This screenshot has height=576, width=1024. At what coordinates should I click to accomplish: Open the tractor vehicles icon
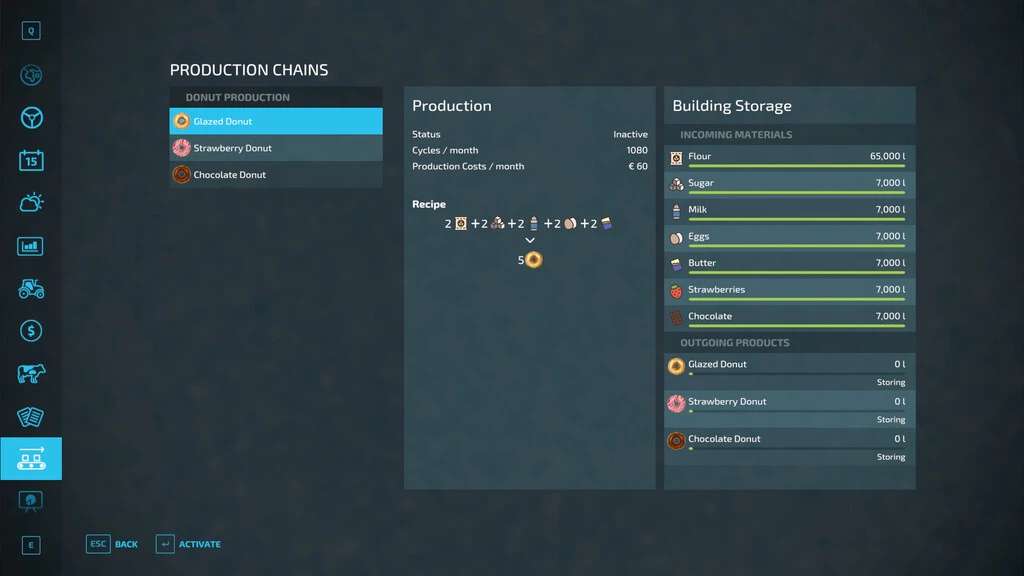click(31, 288)
